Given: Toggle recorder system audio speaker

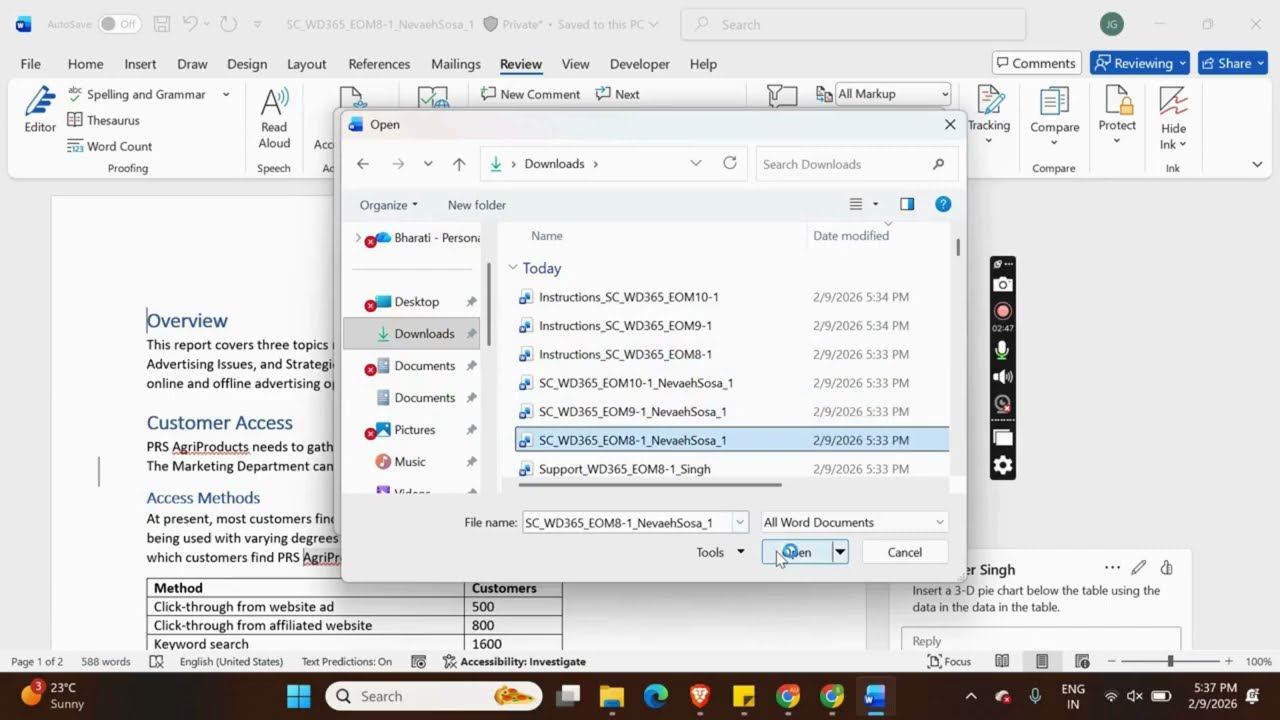Looking at the screenshot, I should coord(1002,377).
